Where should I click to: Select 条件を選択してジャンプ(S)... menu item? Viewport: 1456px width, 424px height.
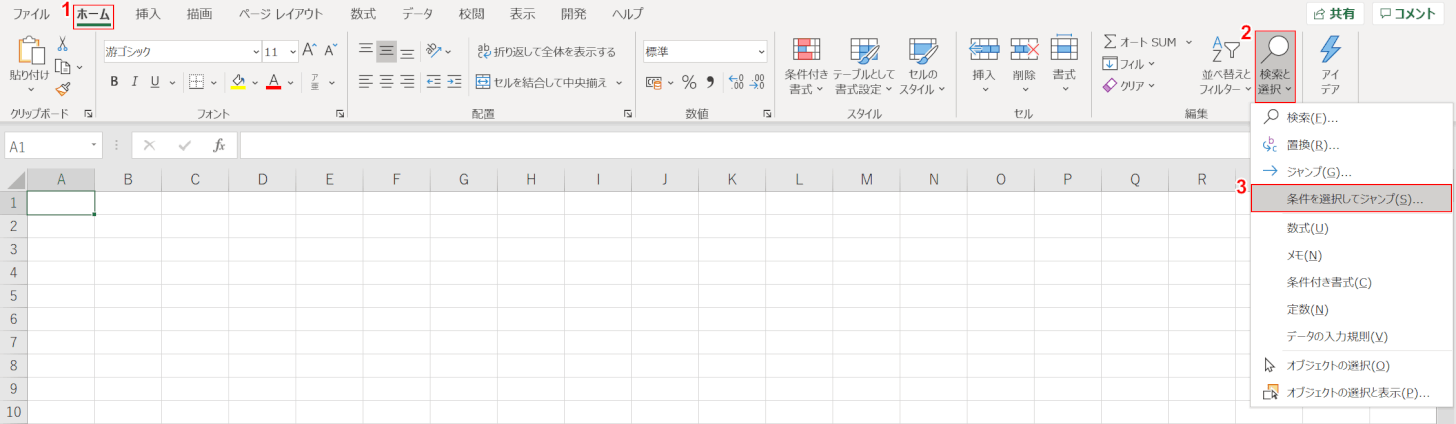click(1351, 199)
